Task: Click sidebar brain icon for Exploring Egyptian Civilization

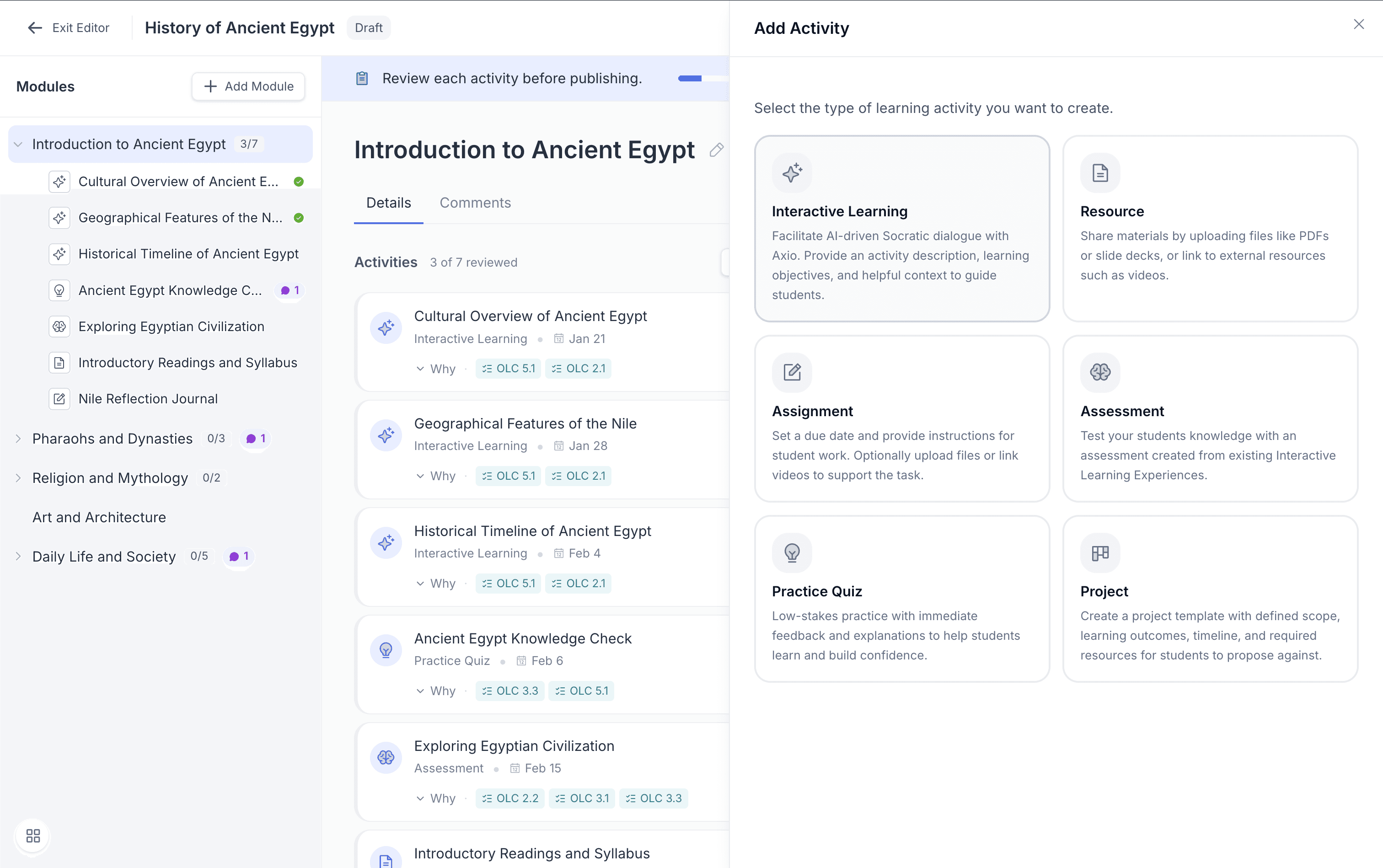Action: pos(59,326)
